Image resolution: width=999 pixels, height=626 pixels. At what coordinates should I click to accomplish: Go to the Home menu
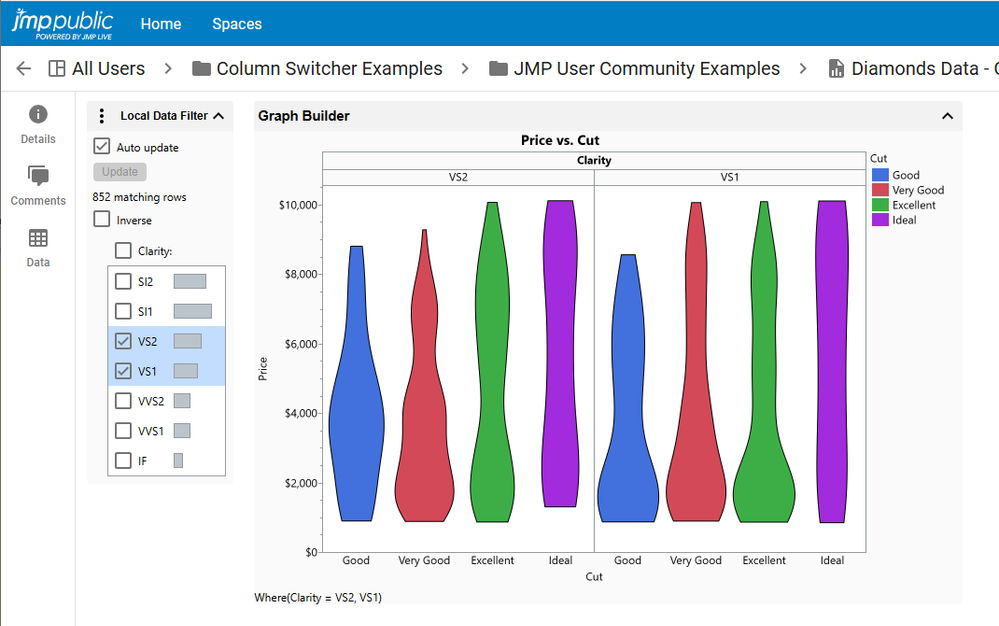pos(161,24)
